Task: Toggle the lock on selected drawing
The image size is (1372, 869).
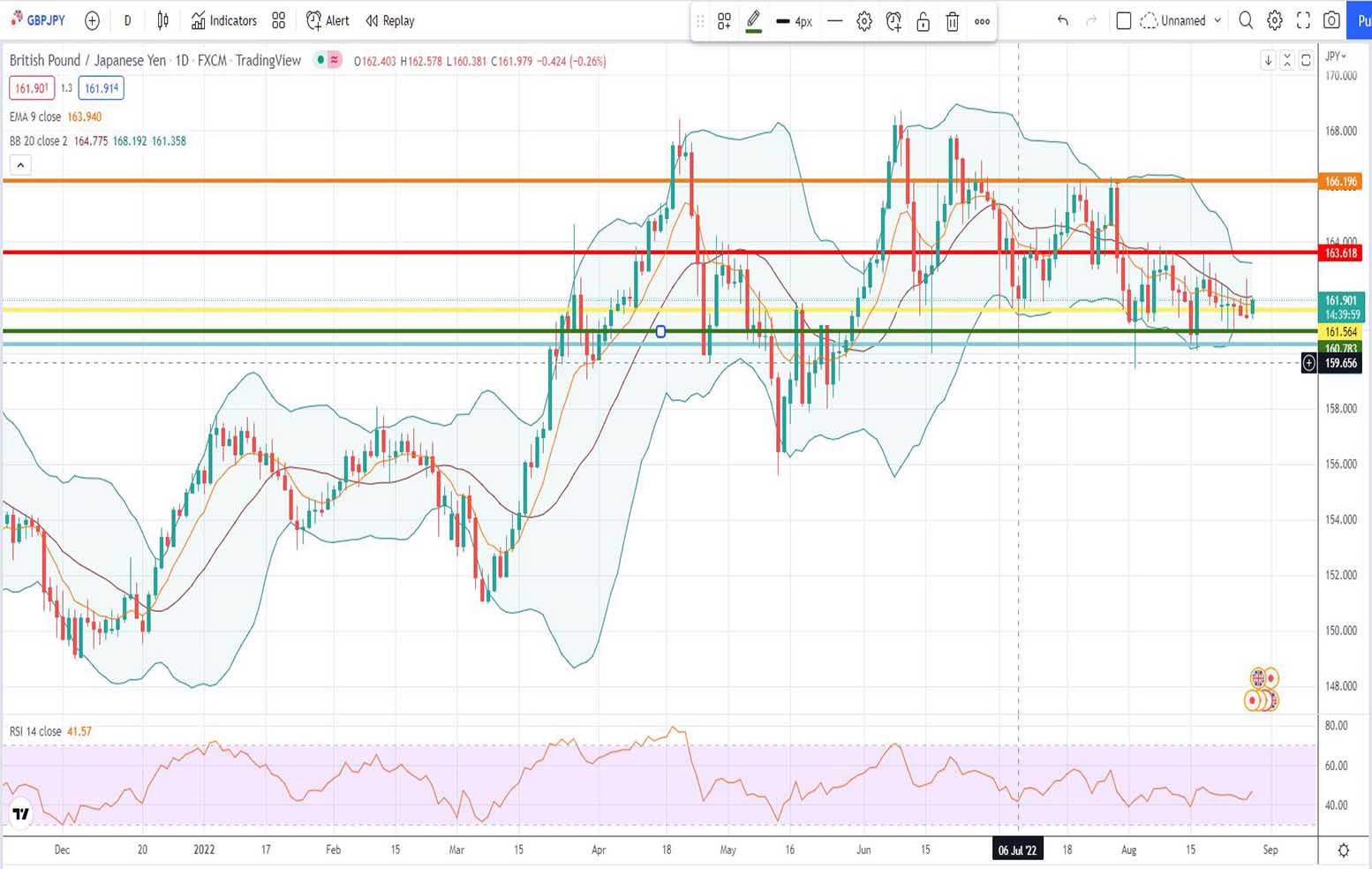Action: (923, 21)
